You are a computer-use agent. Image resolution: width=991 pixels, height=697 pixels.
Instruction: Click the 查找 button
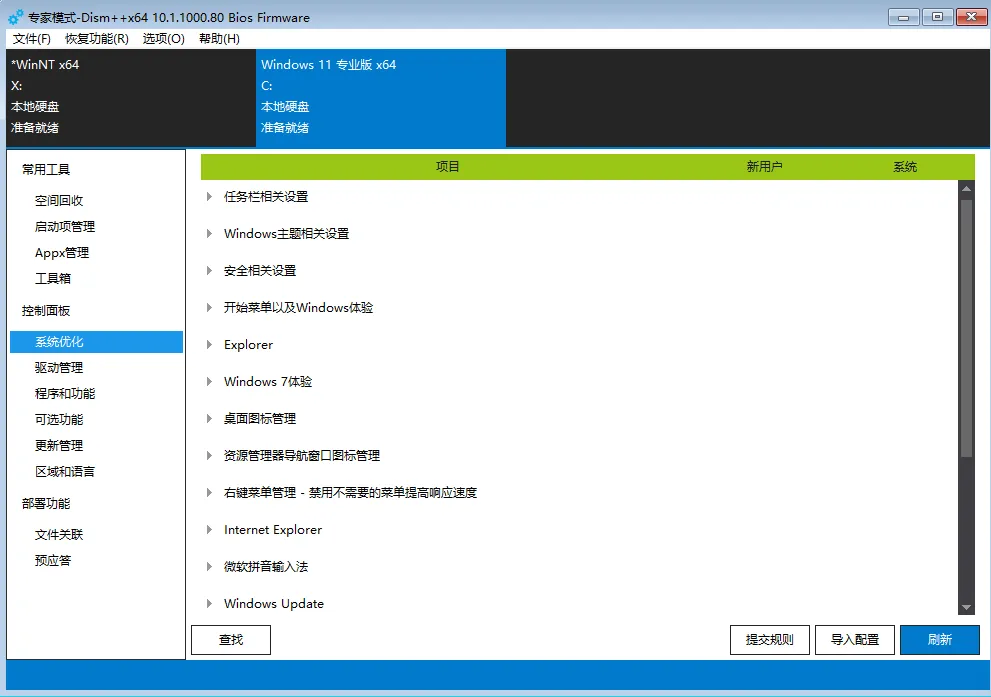tap(230, 639)
